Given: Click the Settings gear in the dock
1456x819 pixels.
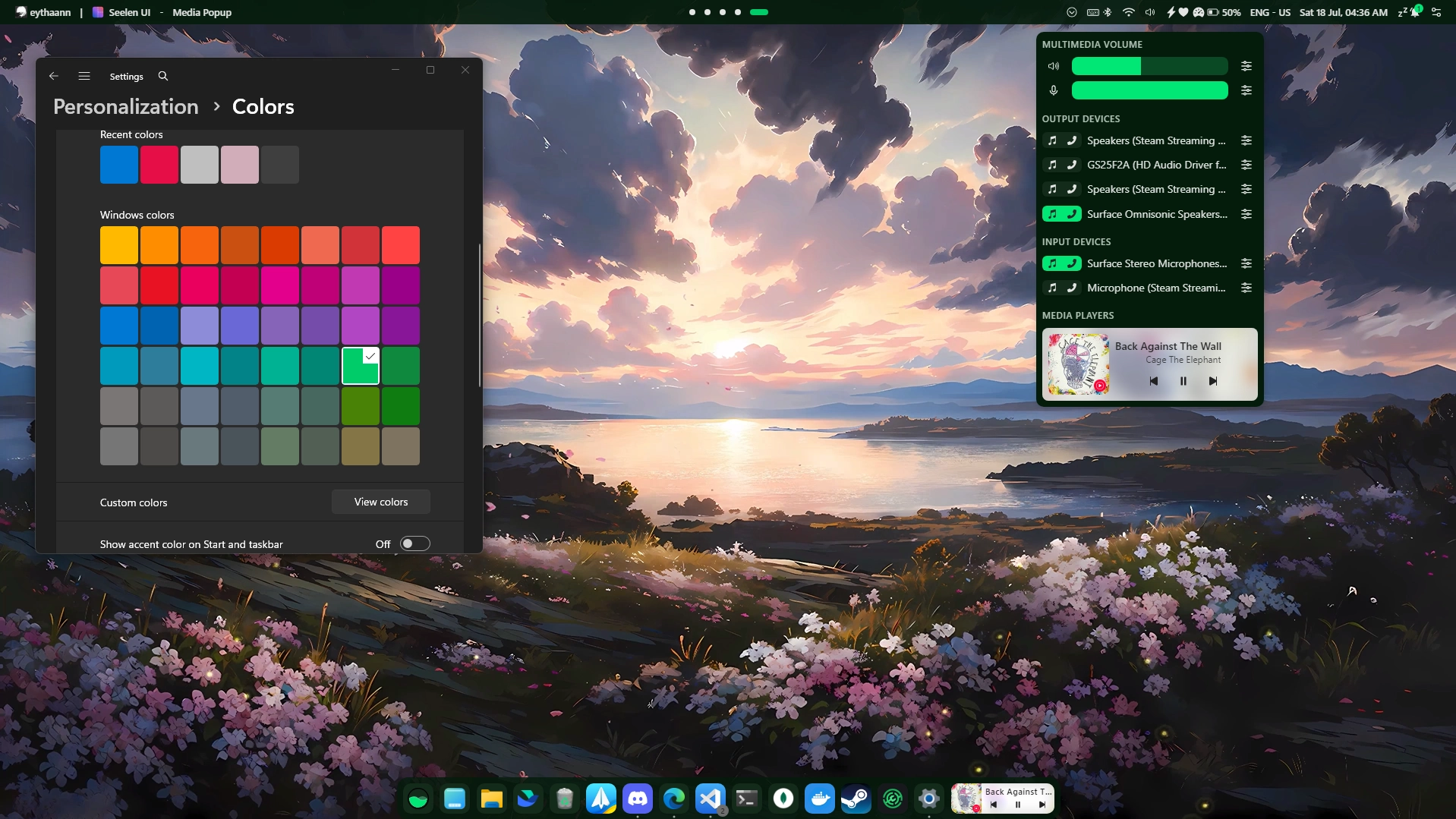Looking at the screenshot, I should tap(929, 799).
